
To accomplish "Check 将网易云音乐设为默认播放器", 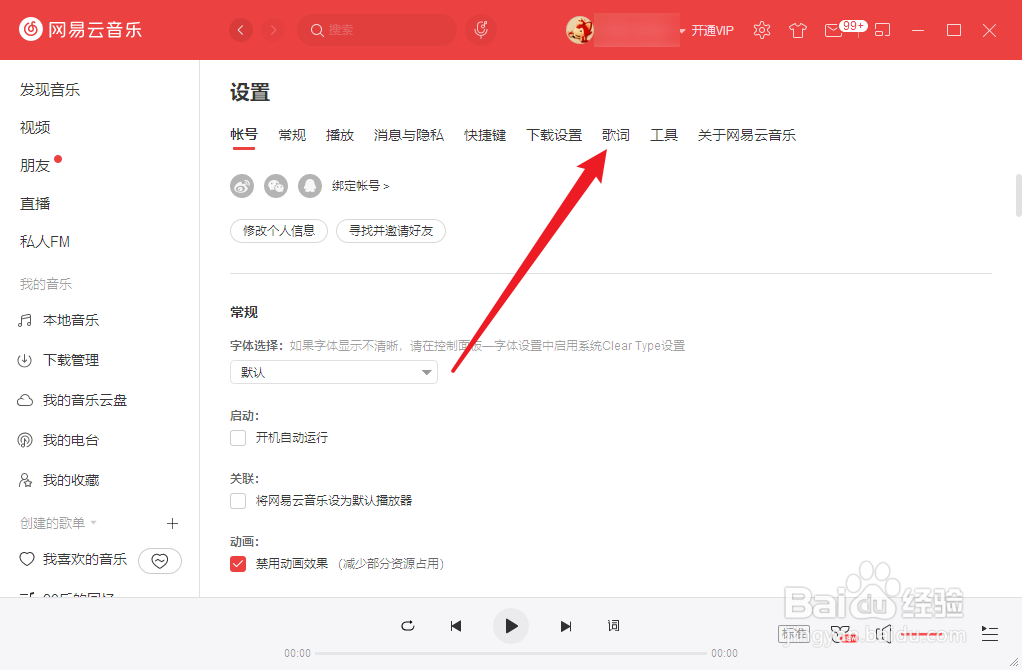I will click(x=238, y=501).
